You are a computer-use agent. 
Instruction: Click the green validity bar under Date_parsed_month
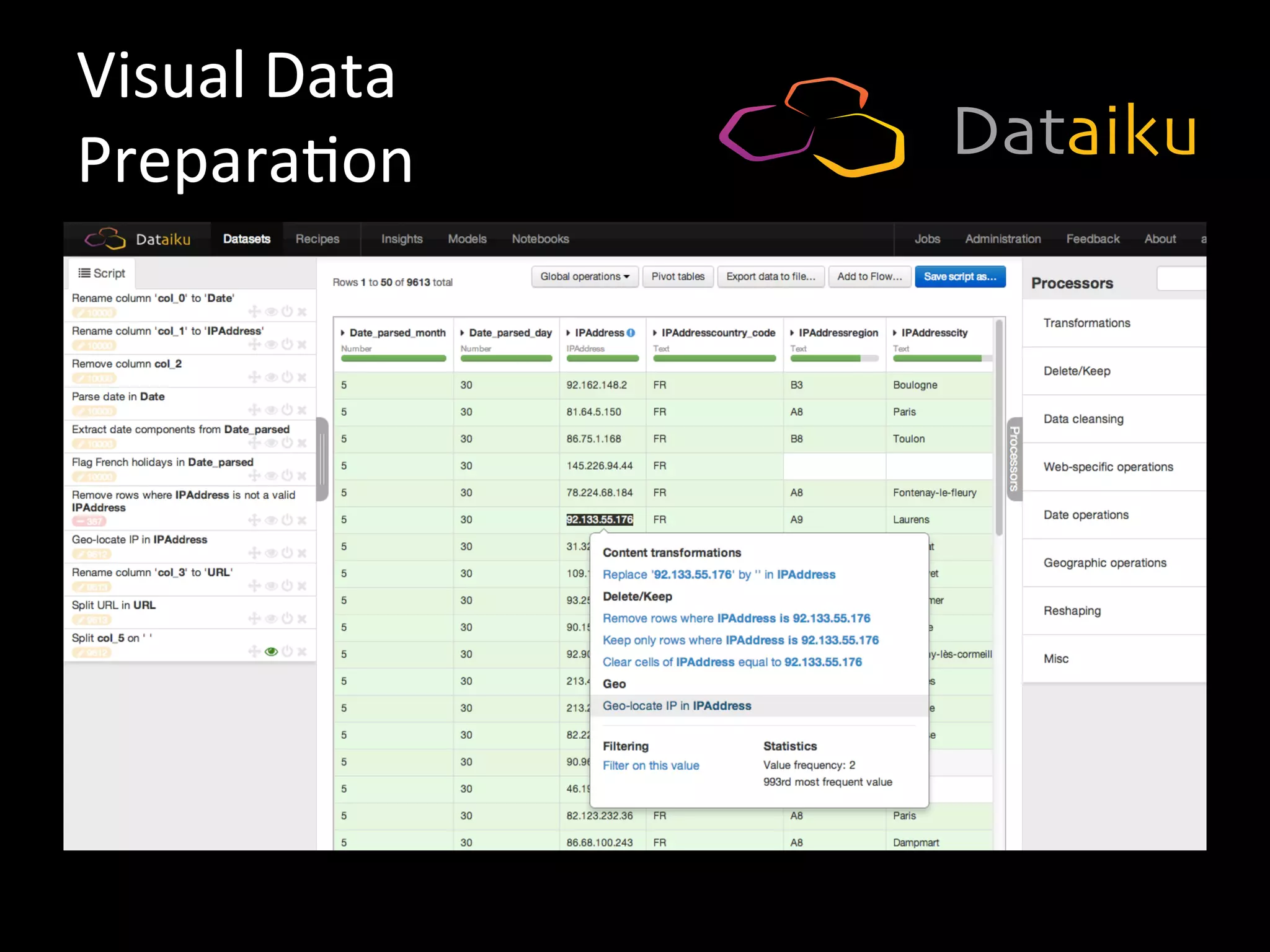click(393, 358)
